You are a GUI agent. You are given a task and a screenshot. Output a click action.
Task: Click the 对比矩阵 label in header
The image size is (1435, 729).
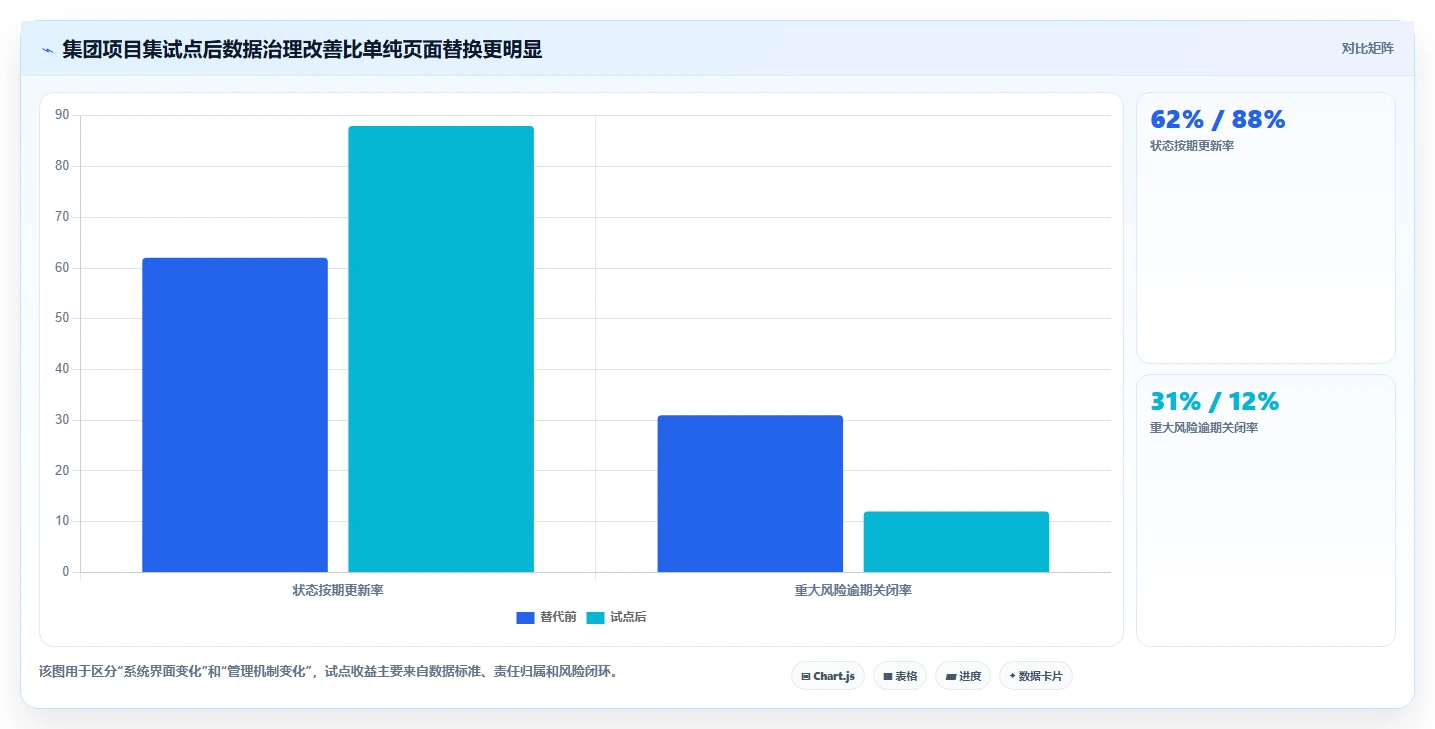tap(1368, 48)
